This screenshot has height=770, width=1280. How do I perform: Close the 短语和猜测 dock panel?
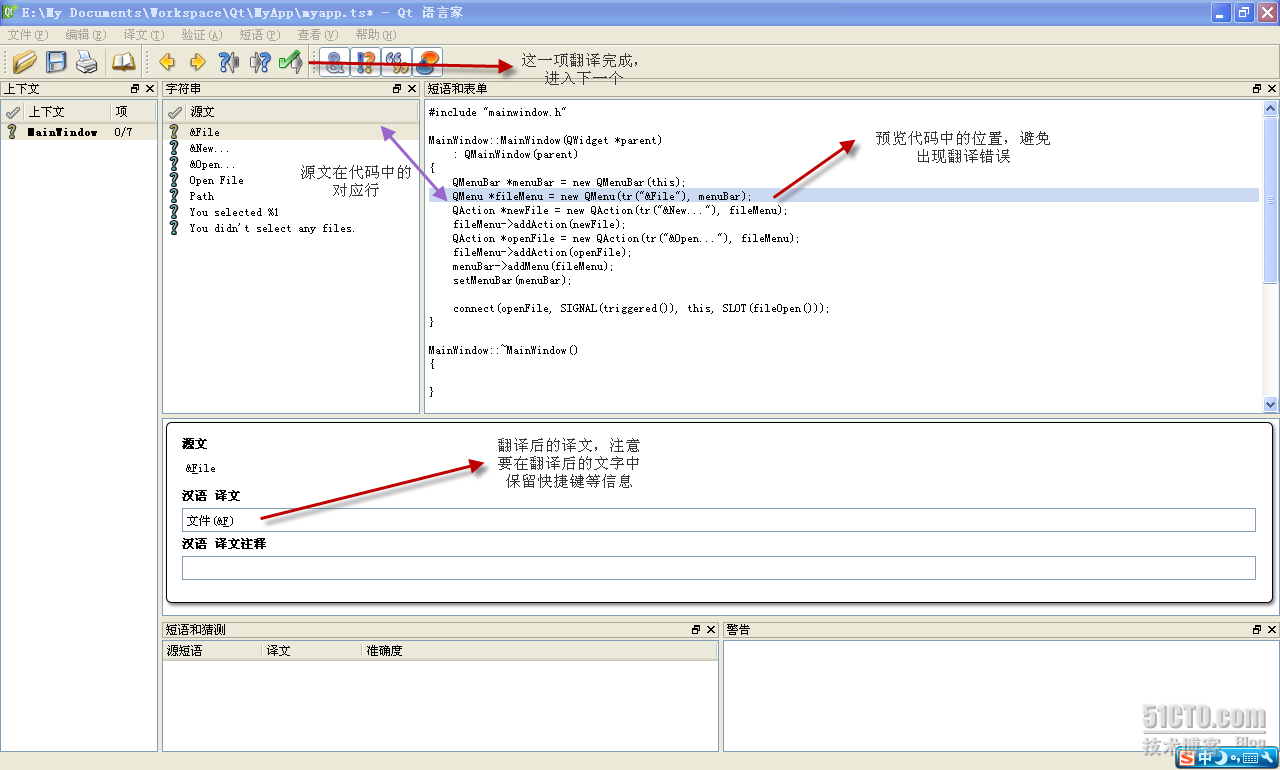711,630
